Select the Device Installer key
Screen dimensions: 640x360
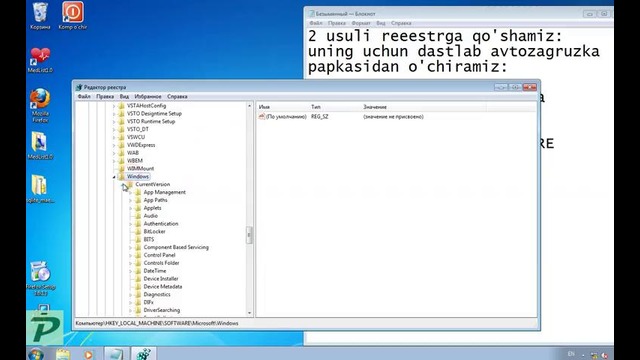click(161, 279)
